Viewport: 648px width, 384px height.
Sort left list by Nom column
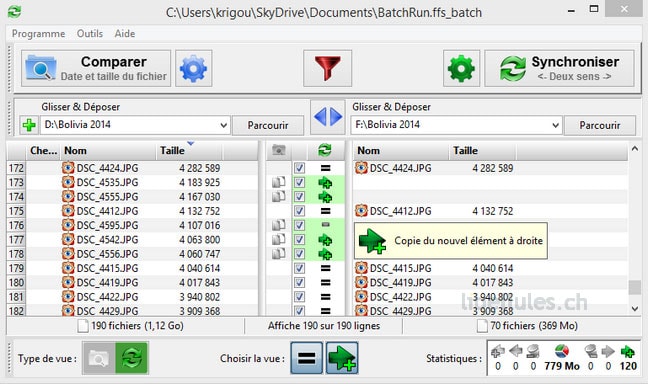(x=108, y=150)
